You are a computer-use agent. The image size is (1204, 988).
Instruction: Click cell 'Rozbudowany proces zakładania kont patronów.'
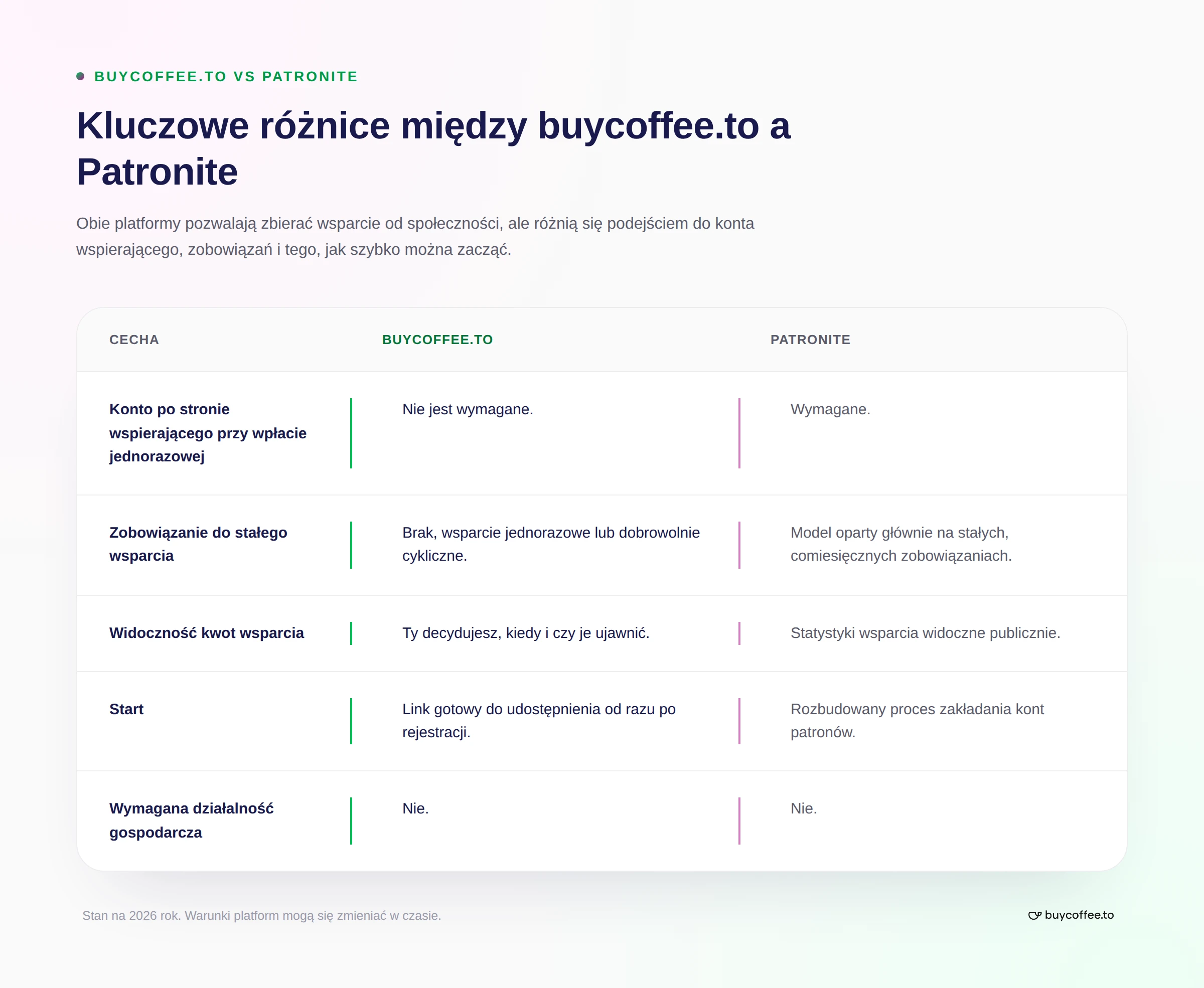pos(917,721)
